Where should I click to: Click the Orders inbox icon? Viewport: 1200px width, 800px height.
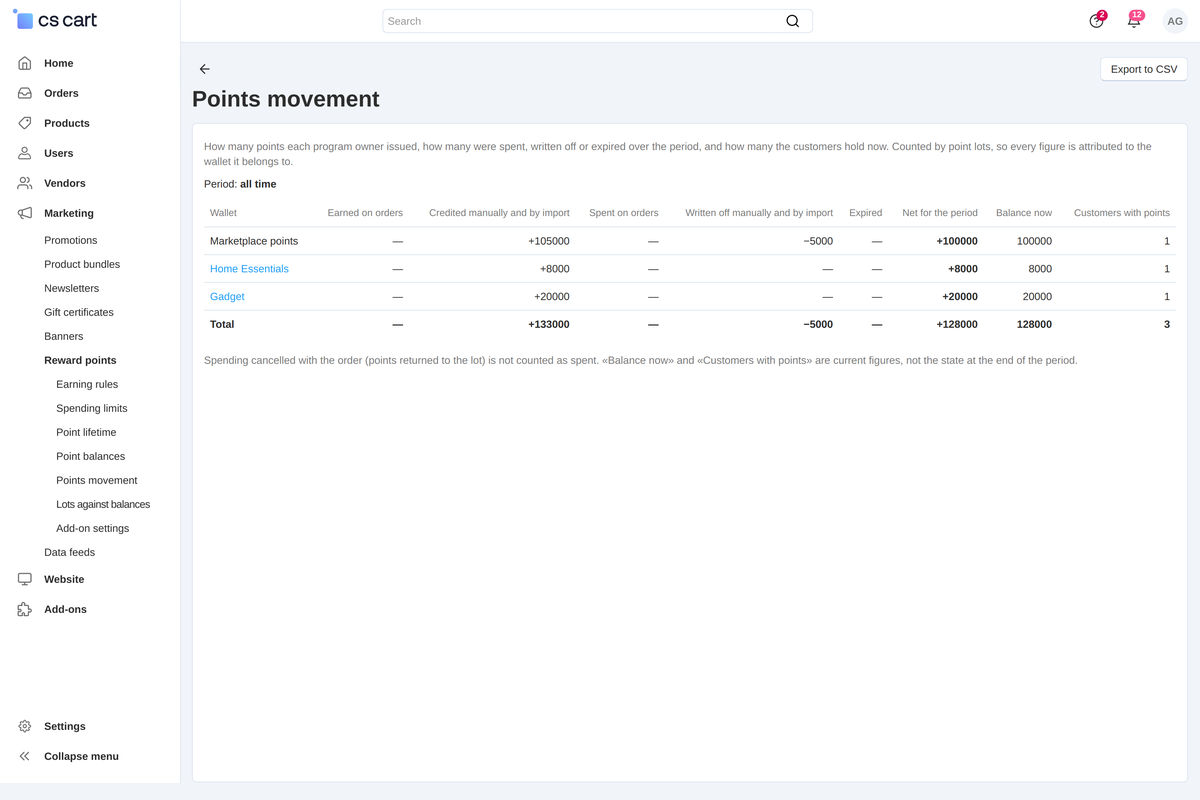point(25,93)
